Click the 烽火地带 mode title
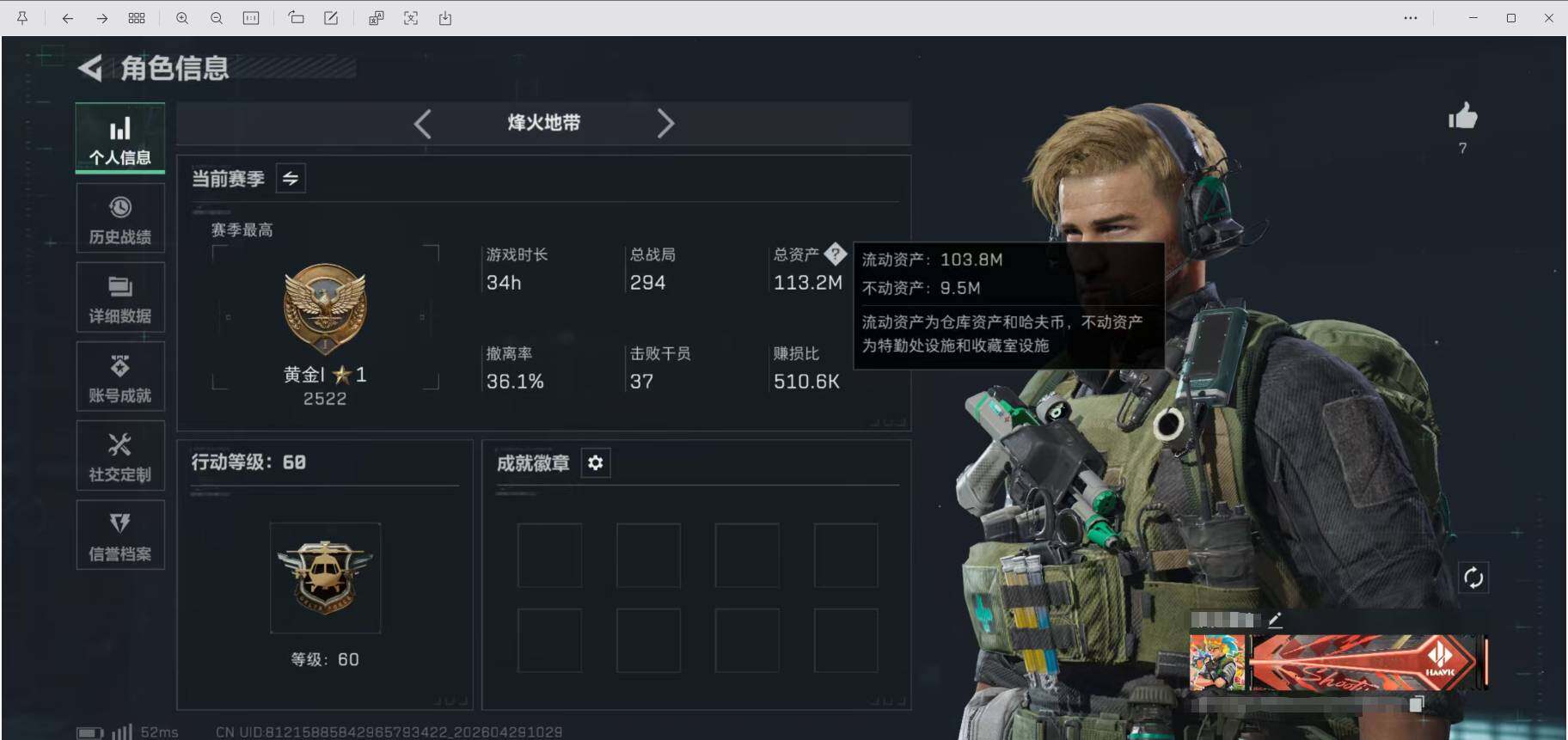Screen dimensions: 1568x740 [x=543, y=123]
